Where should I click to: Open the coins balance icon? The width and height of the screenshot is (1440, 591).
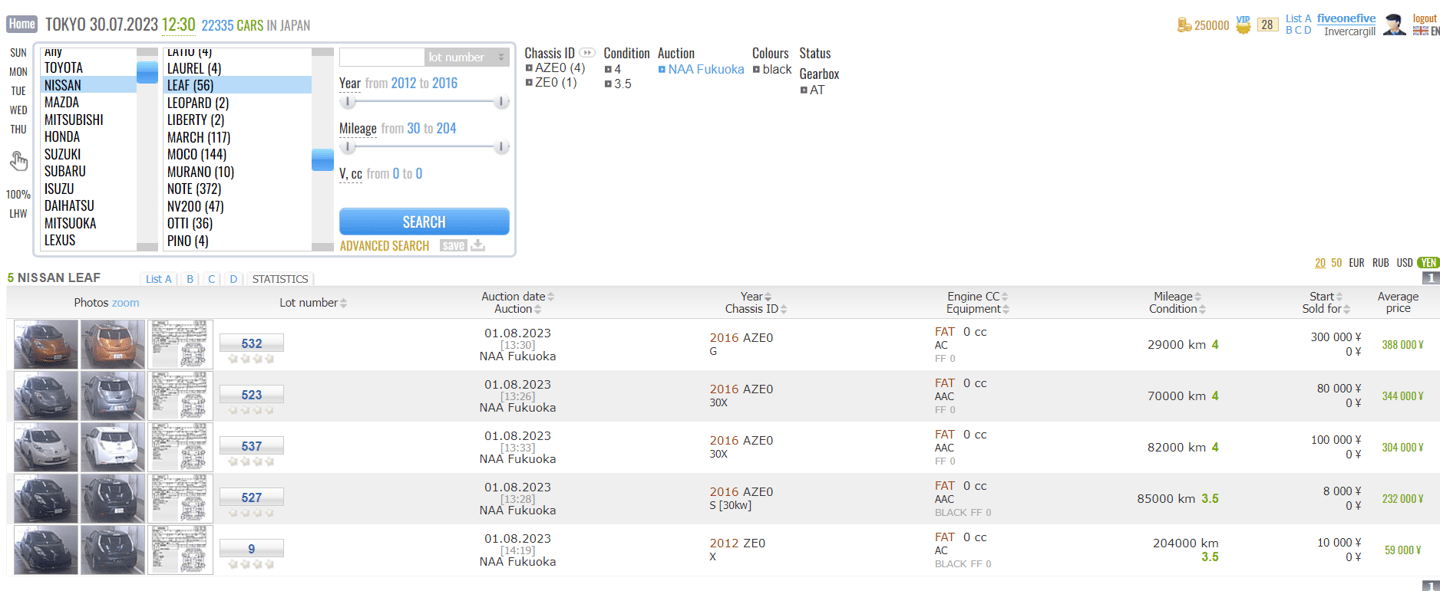pos(1184,25)
